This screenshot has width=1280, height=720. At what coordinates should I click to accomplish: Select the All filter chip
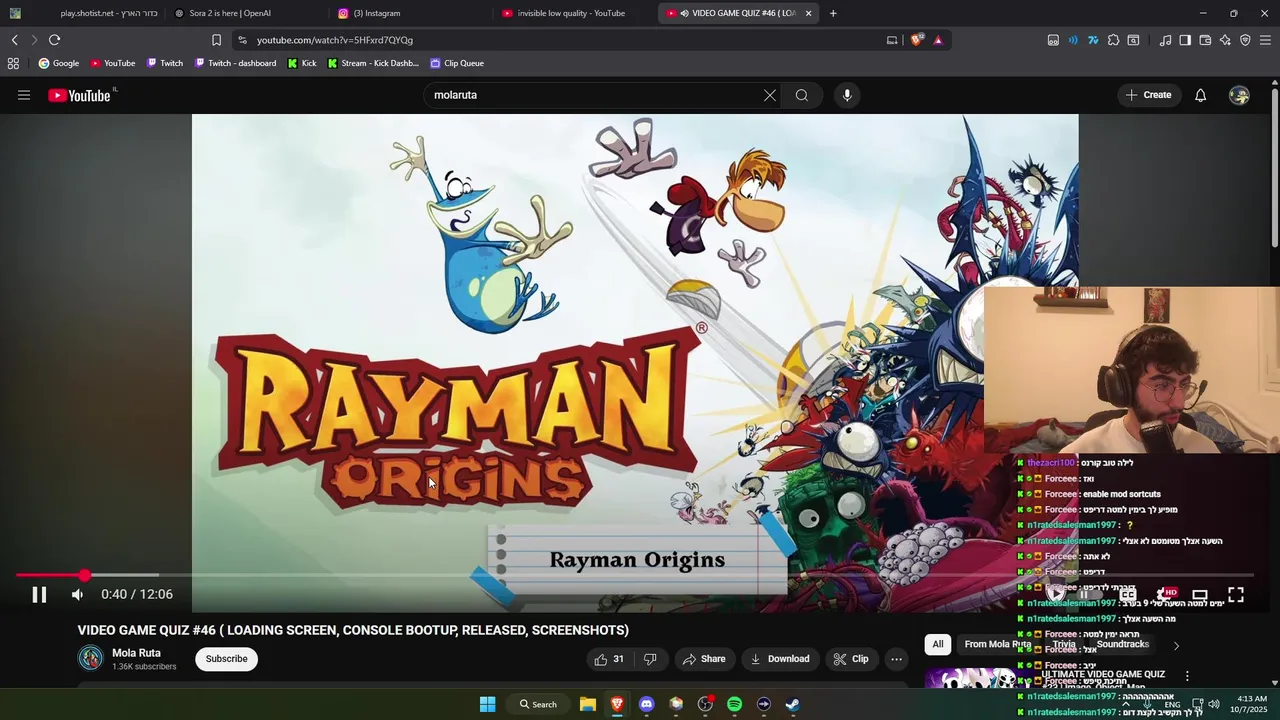click(x=937, y=645)
